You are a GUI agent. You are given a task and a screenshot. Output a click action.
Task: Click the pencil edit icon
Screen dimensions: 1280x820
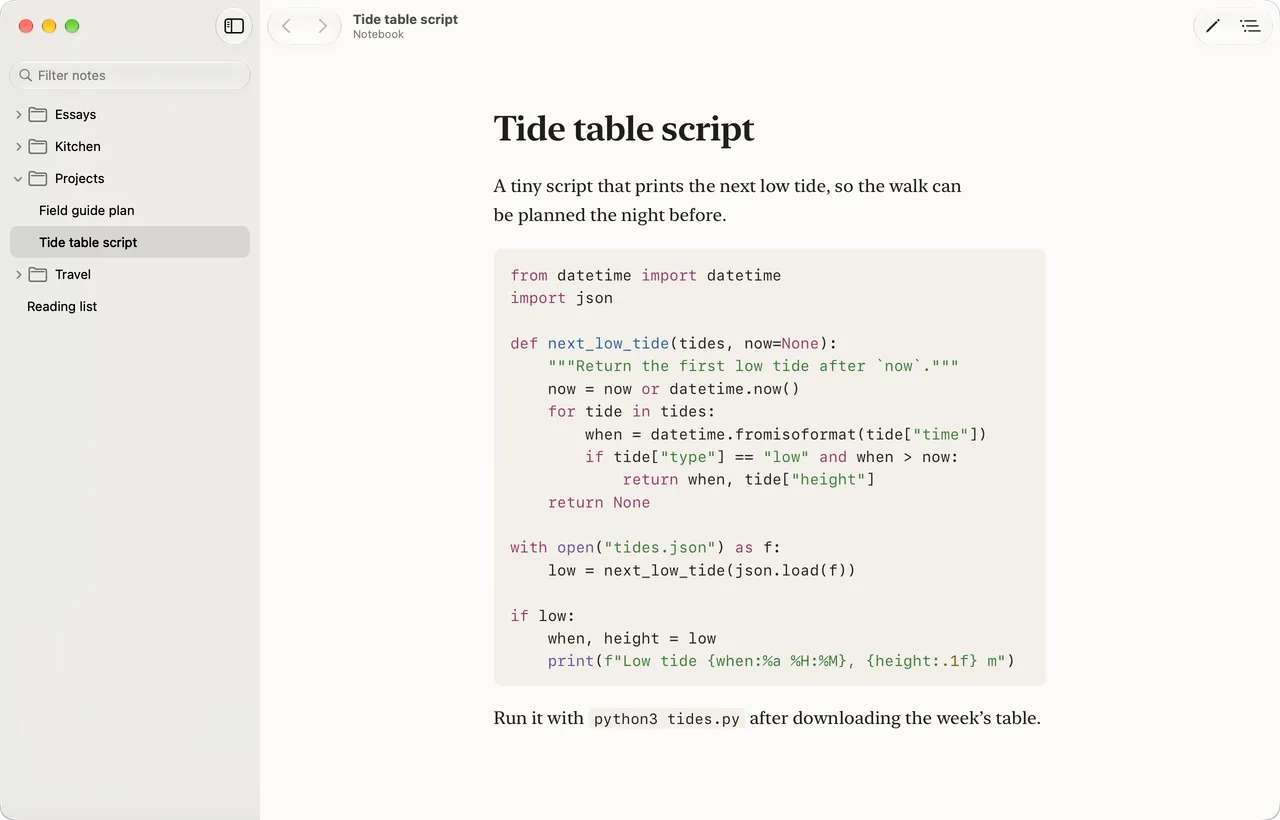1213,26
